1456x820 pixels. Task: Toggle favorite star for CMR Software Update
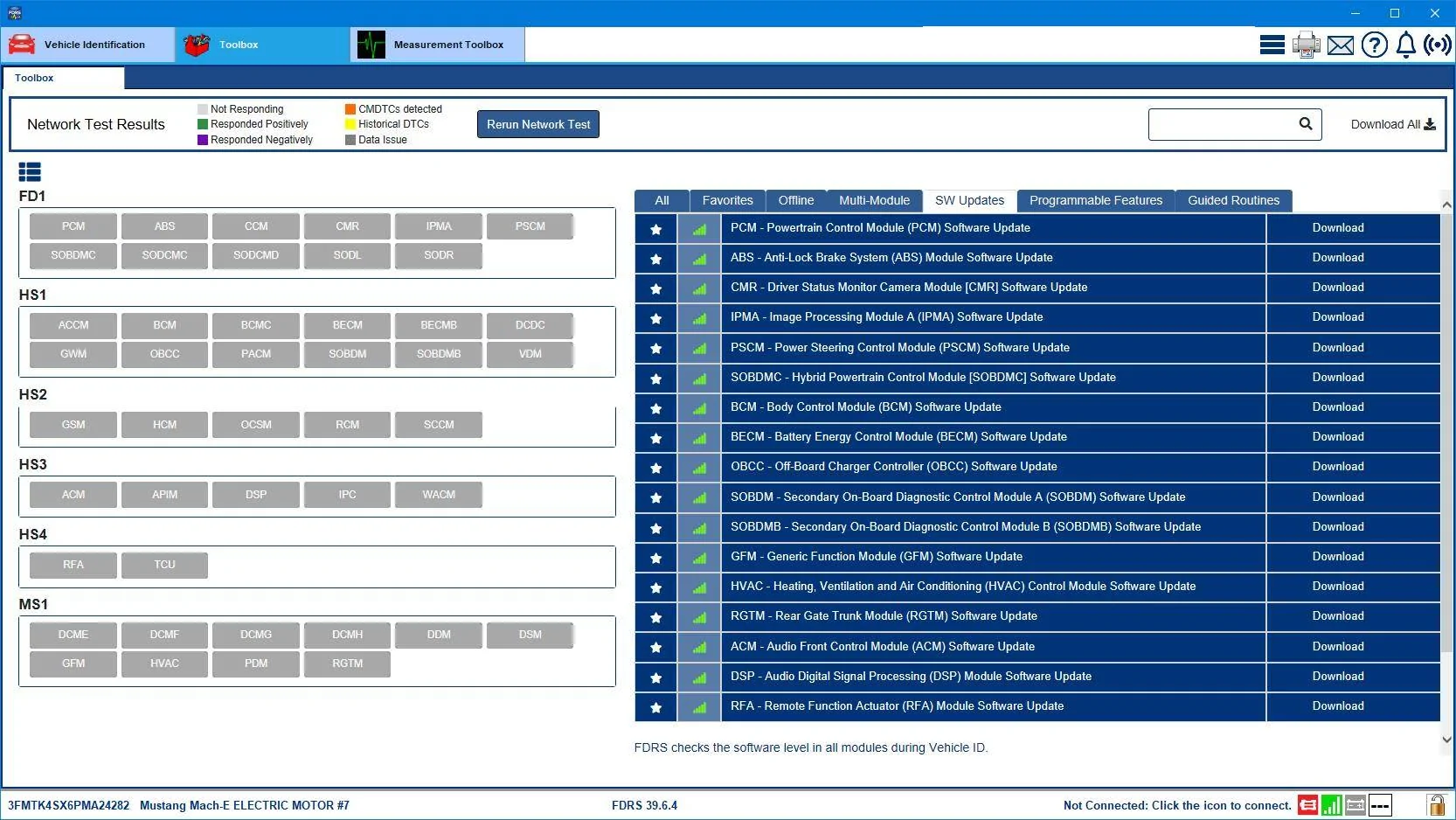(655, 288)
